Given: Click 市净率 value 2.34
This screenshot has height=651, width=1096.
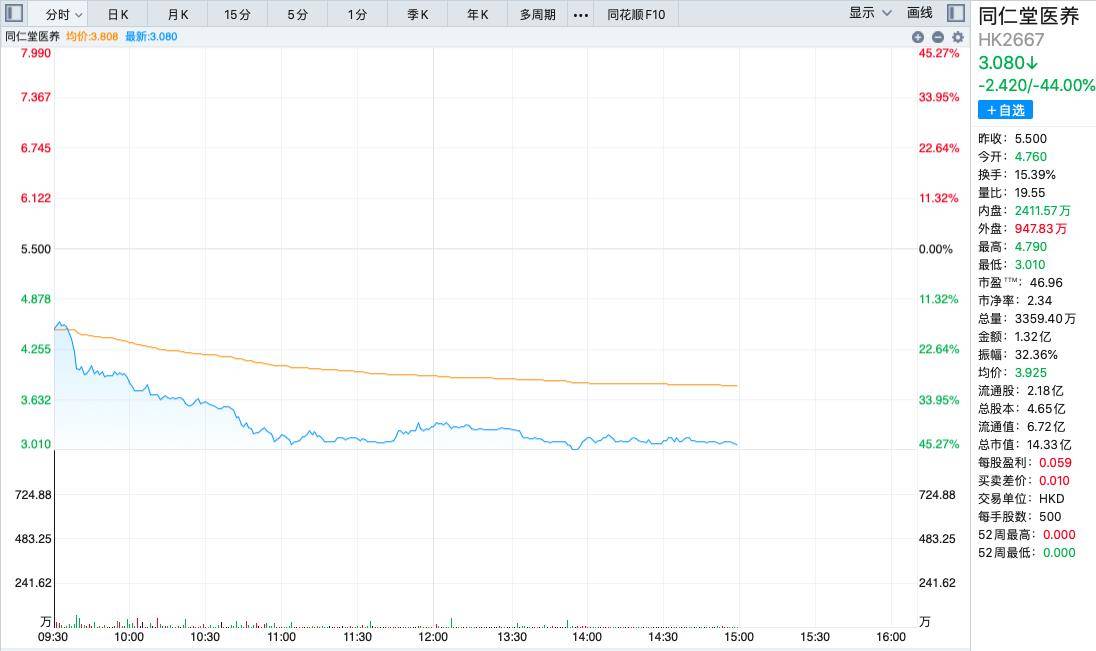Looking at the screenshot, I should coord(1039,301).
